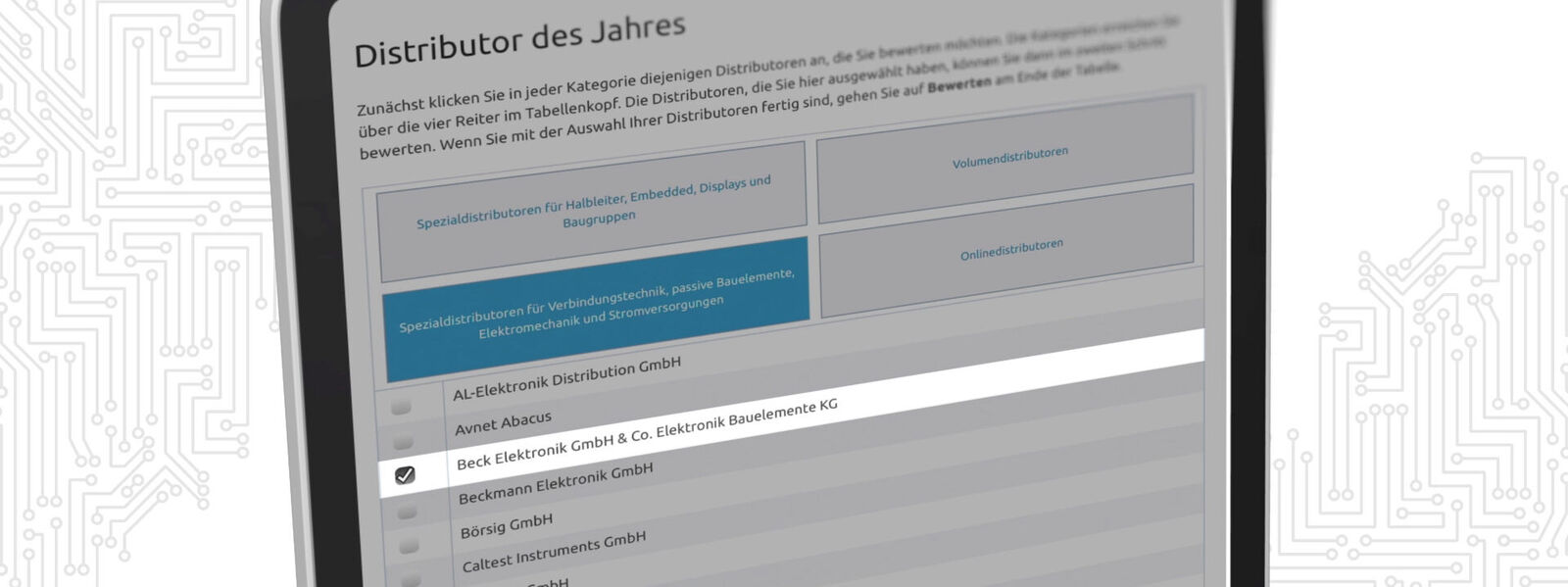1568x587 pixels.
Task: Click the Caltest Instruments GmbH name text
Action: [x=554, y=553]
